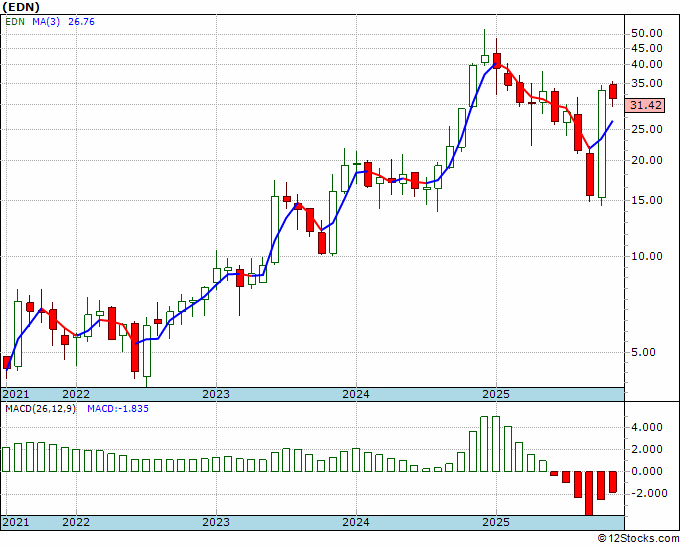Click the current price tag 31.42
This screenshot has height=546, width=680.
(x=646, y=105)
